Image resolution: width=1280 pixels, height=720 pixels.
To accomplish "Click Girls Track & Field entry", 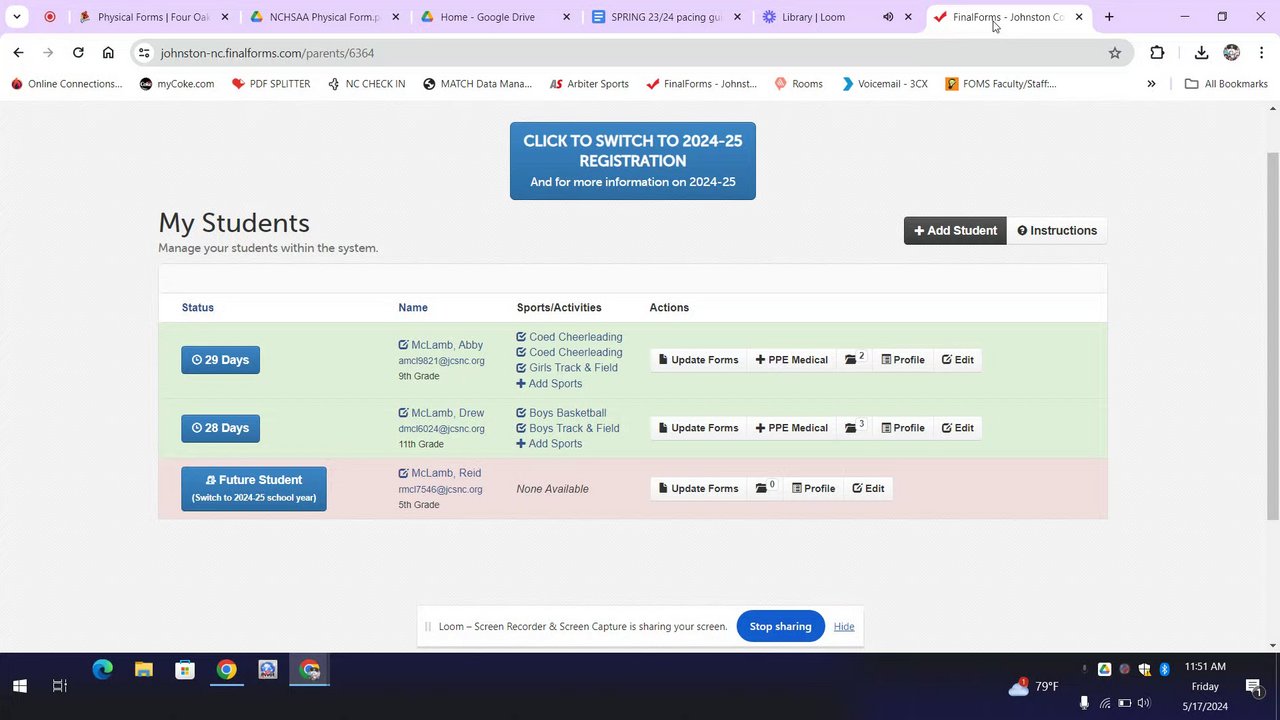I will 567,368.
